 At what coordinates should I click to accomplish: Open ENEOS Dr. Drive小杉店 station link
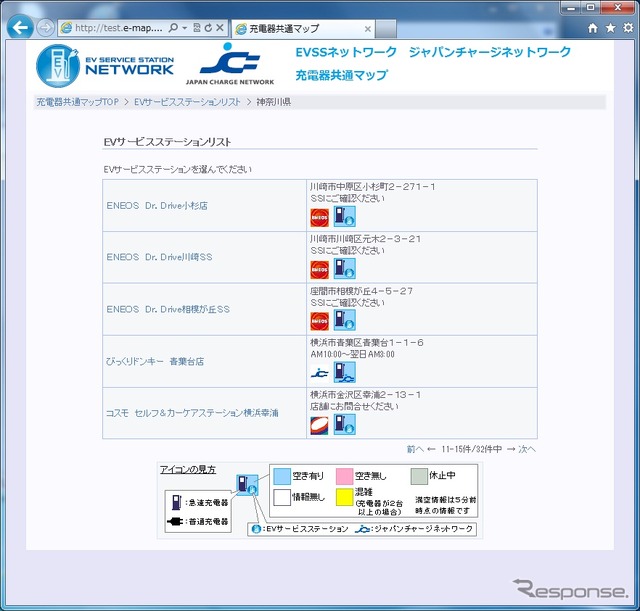(157, 206)
